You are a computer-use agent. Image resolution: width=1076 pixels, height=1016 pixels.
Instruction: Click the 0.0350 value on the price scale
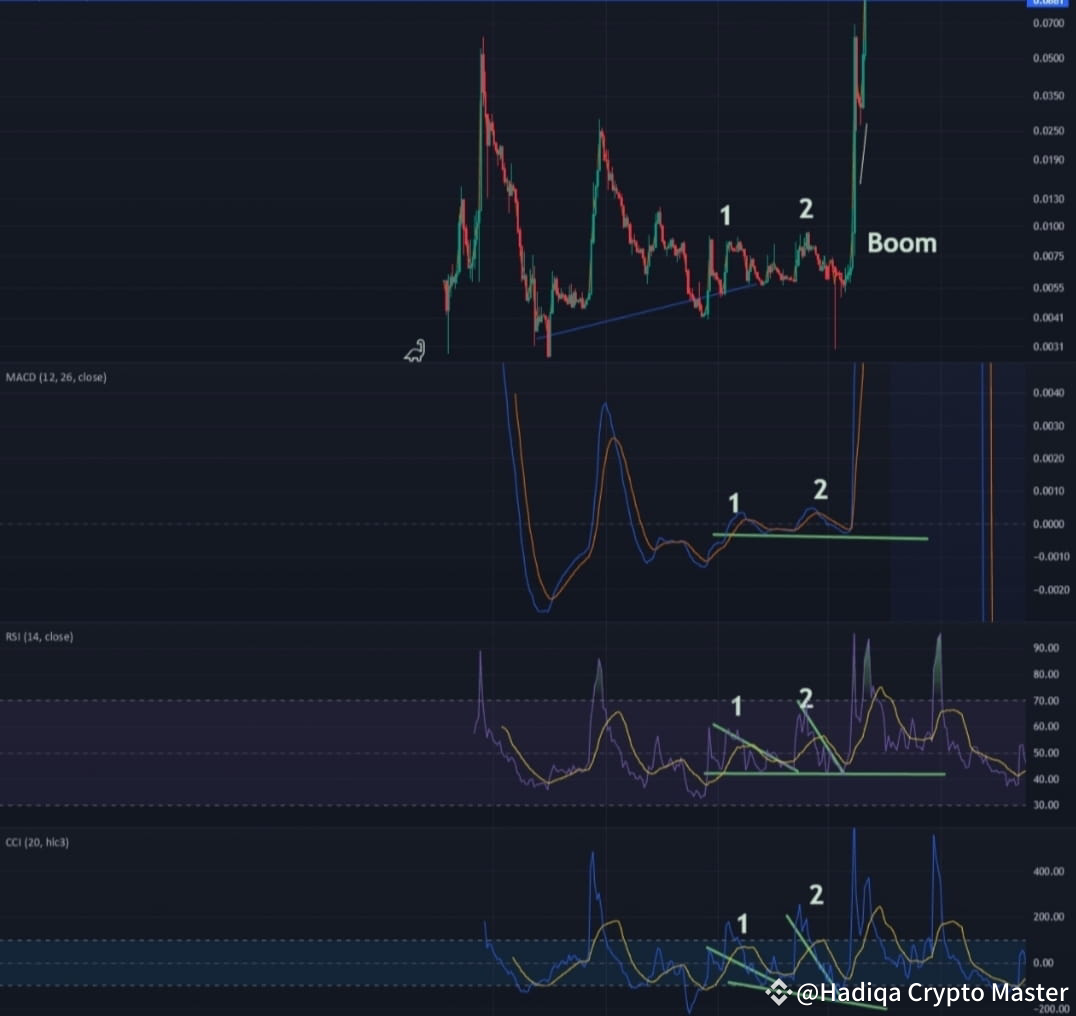pyautogui.click(x=1048, y=95)
